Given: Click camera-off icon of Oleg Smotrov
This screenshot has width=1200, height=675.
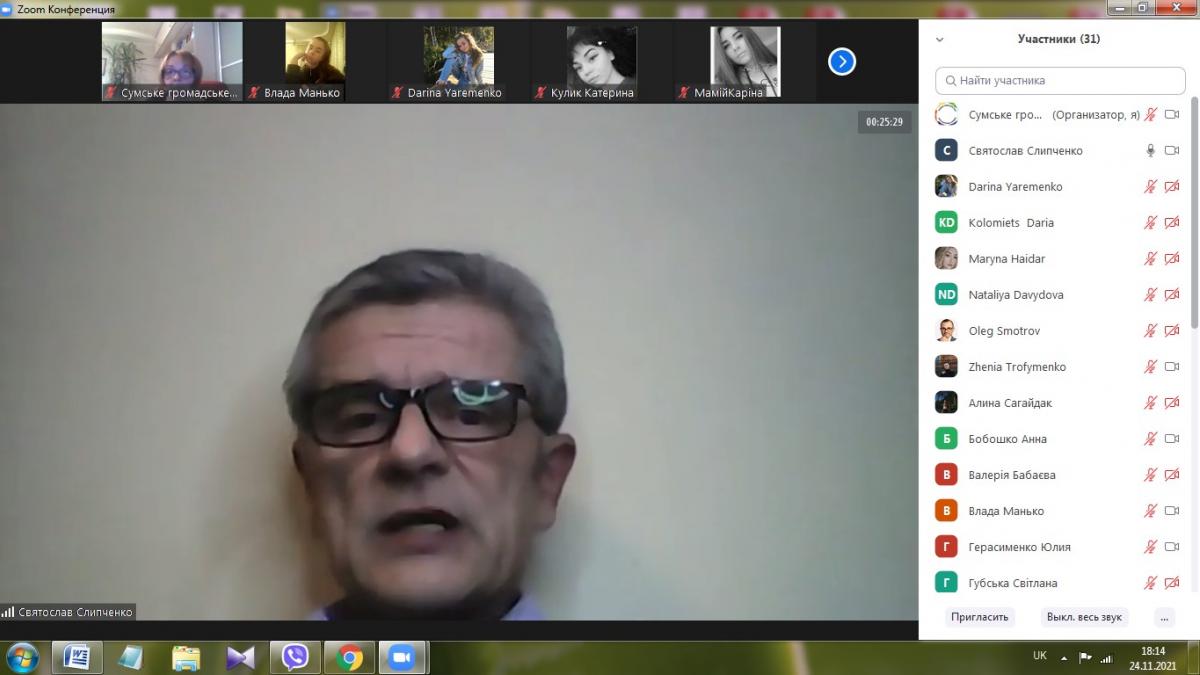Looking at the screenshot, I should (x=1172, y=331).
